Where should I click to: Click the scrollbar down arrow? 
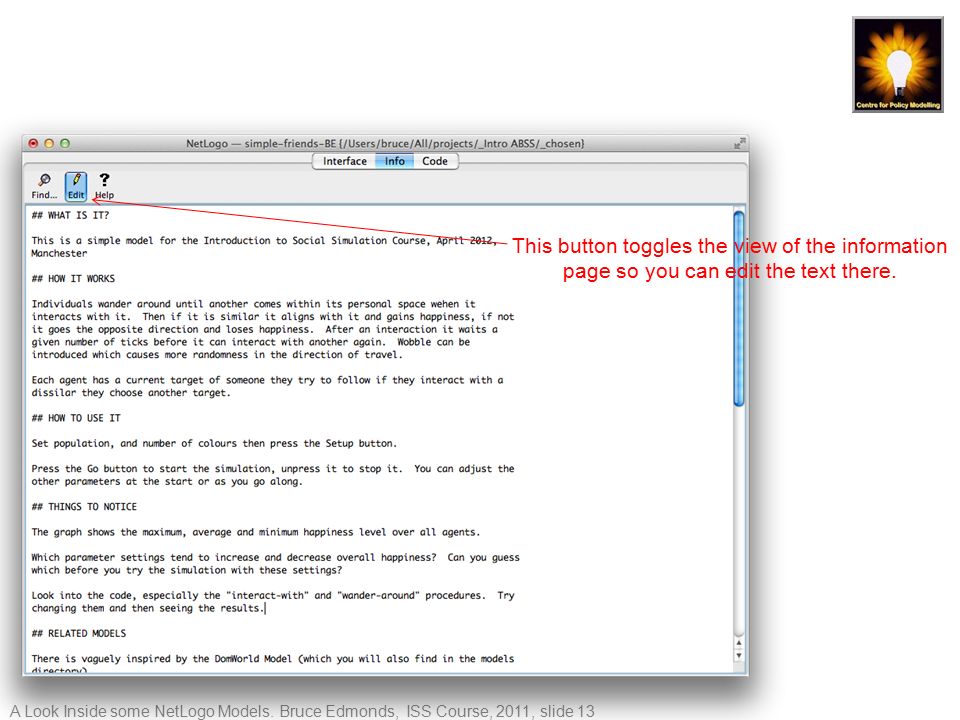739,655
